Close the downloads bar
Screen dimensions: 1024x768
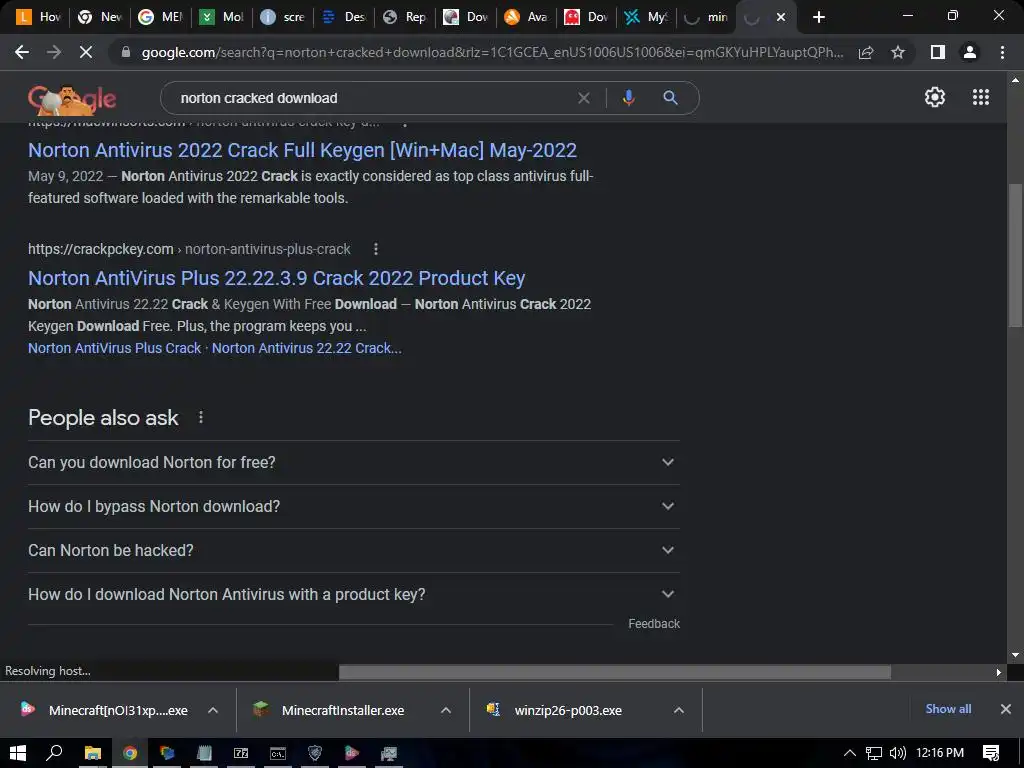point(1006,709)
